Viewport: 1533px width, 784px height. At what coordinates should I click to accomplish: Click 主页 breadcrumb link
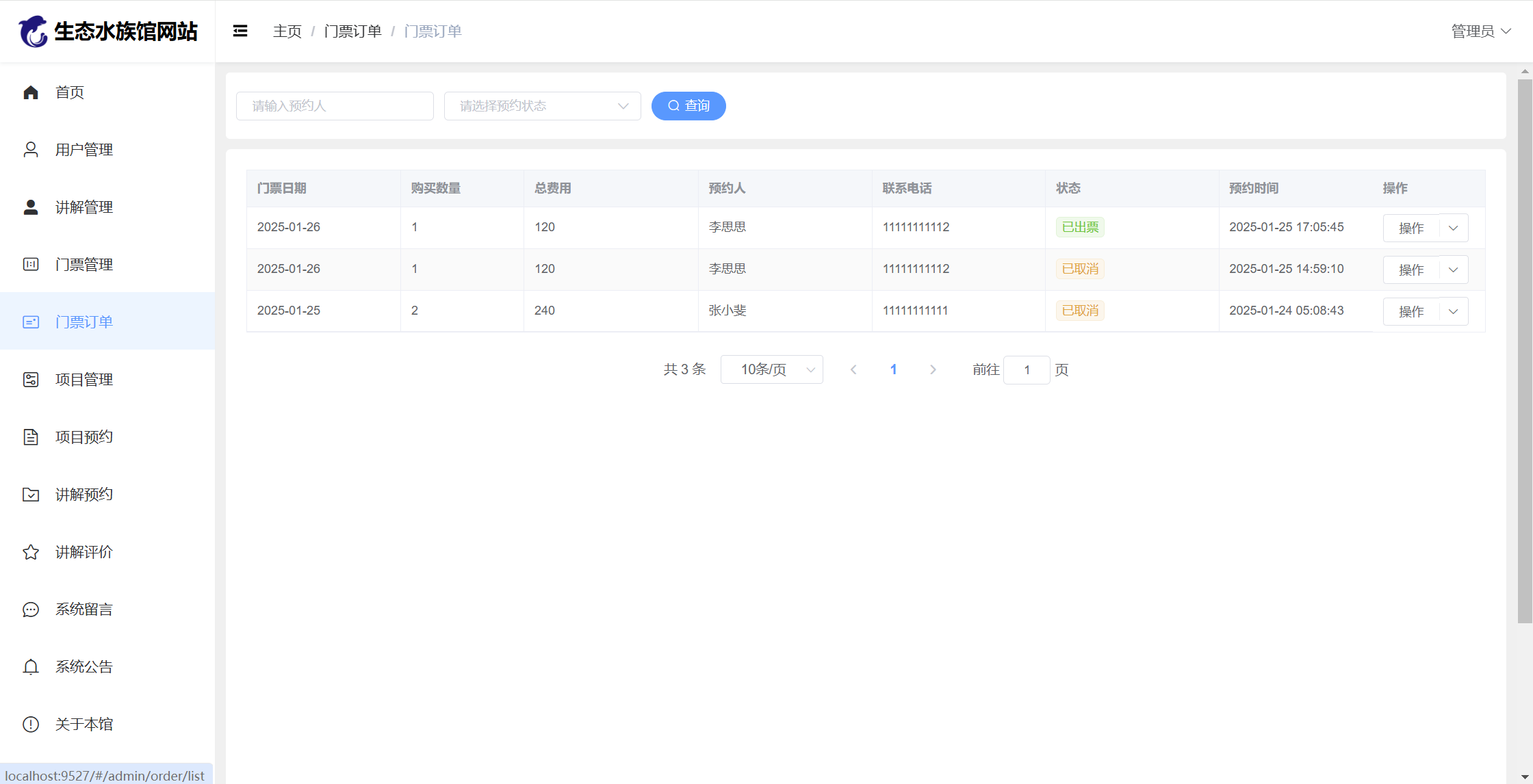pyautogui.click(x=287, y=31)
